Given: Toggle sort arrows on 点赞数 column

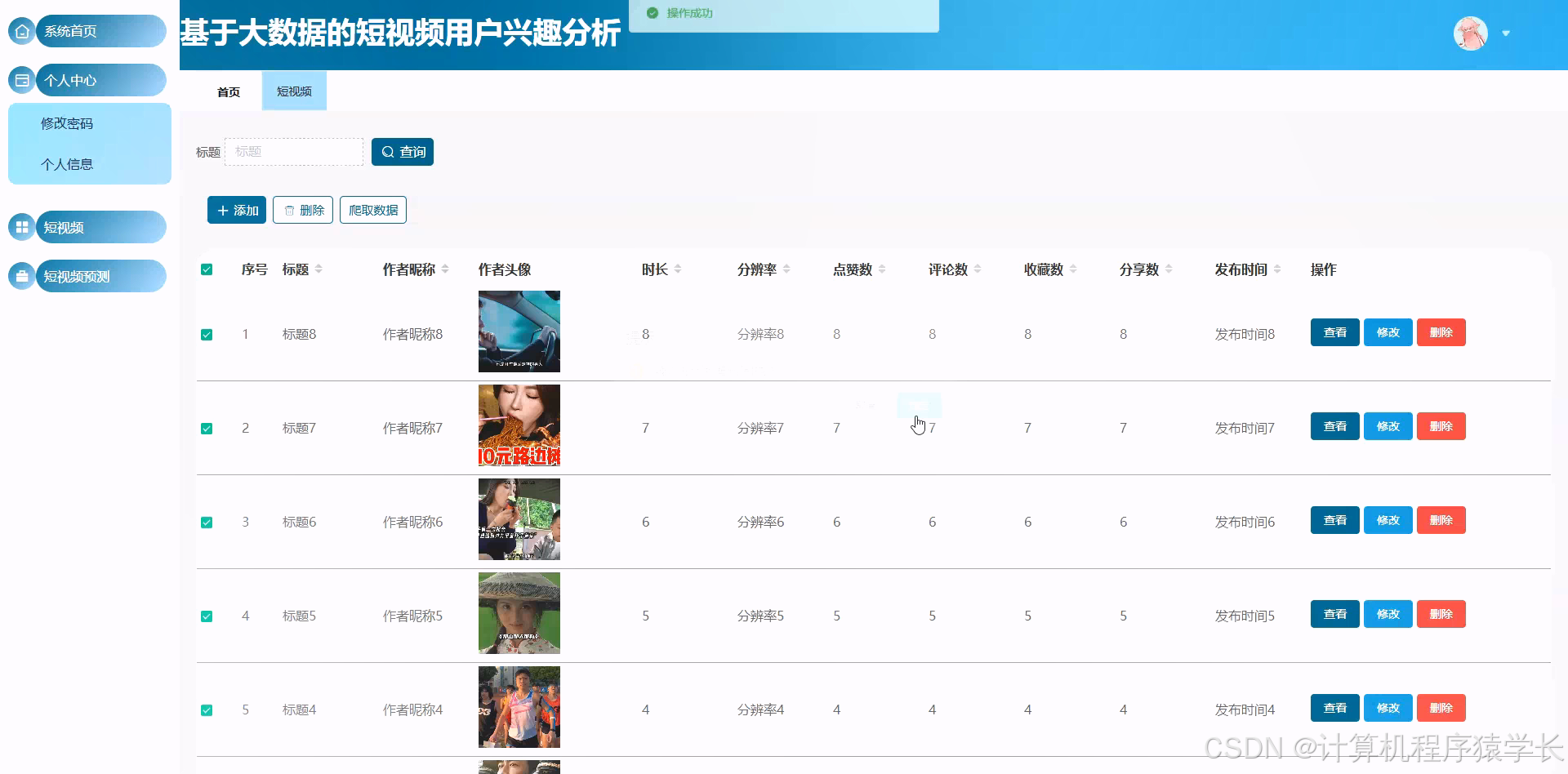Looking at the screenshot, I should tap(880, 269).
